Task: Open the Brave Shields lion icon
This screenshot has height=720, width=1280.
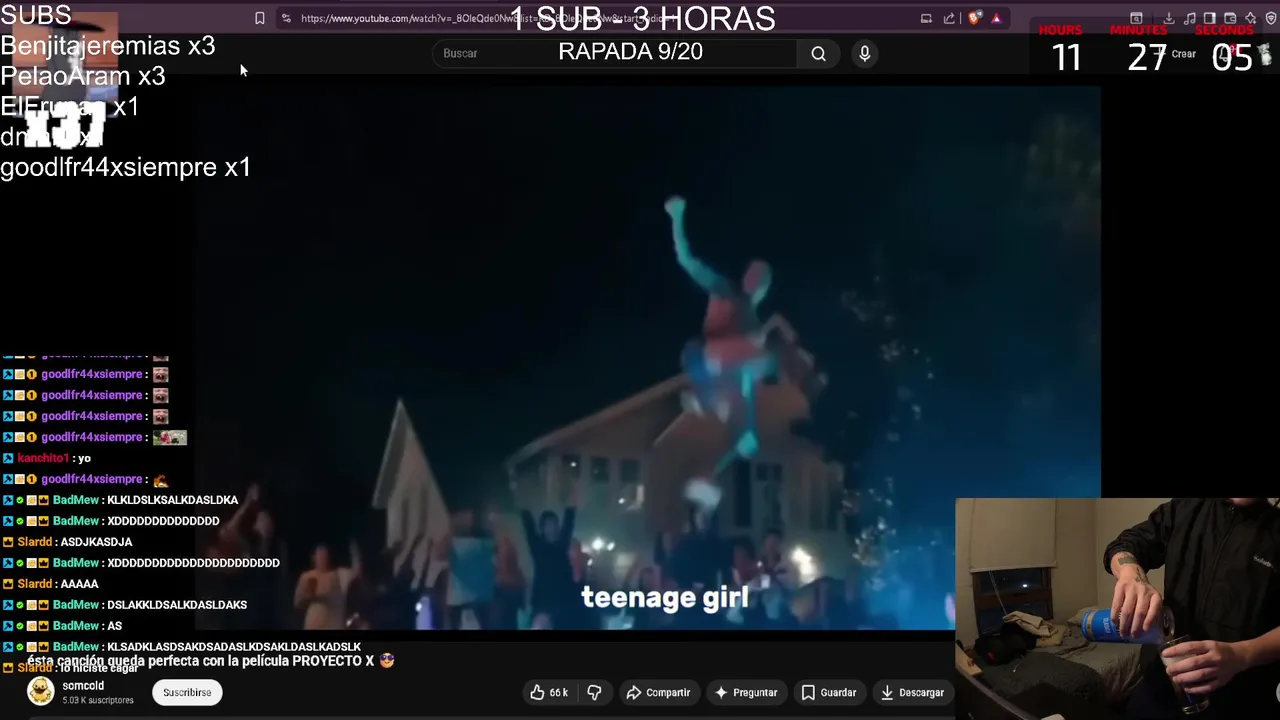Action: click(x=975, y=18)
